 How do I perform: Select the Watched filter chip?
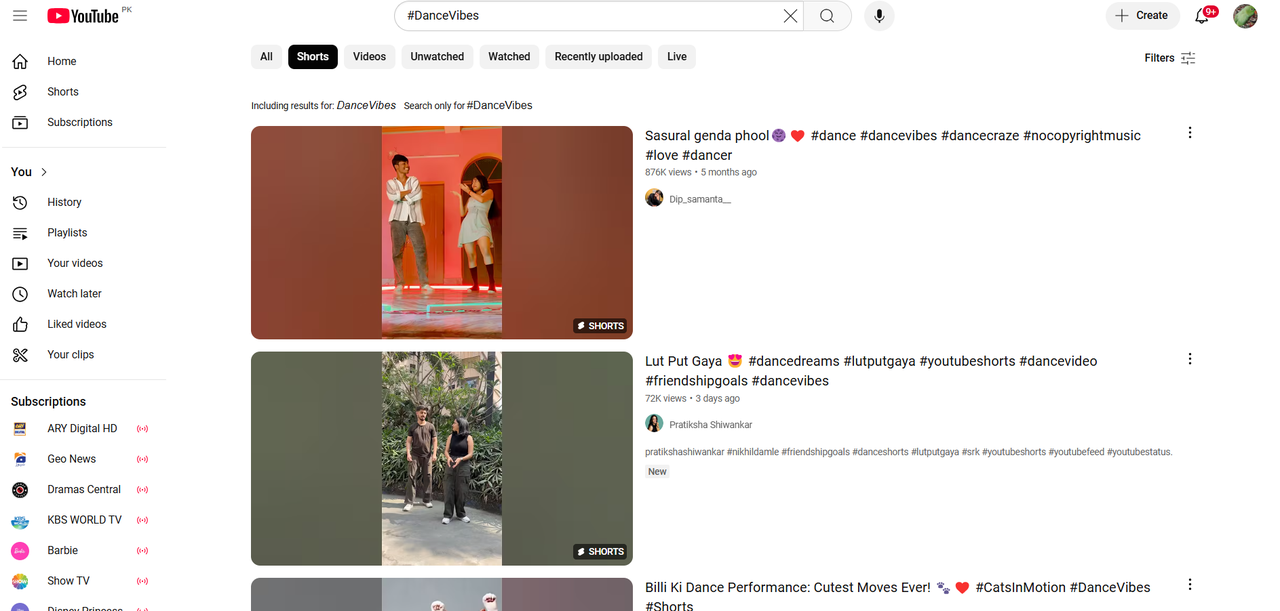(509, 57)
